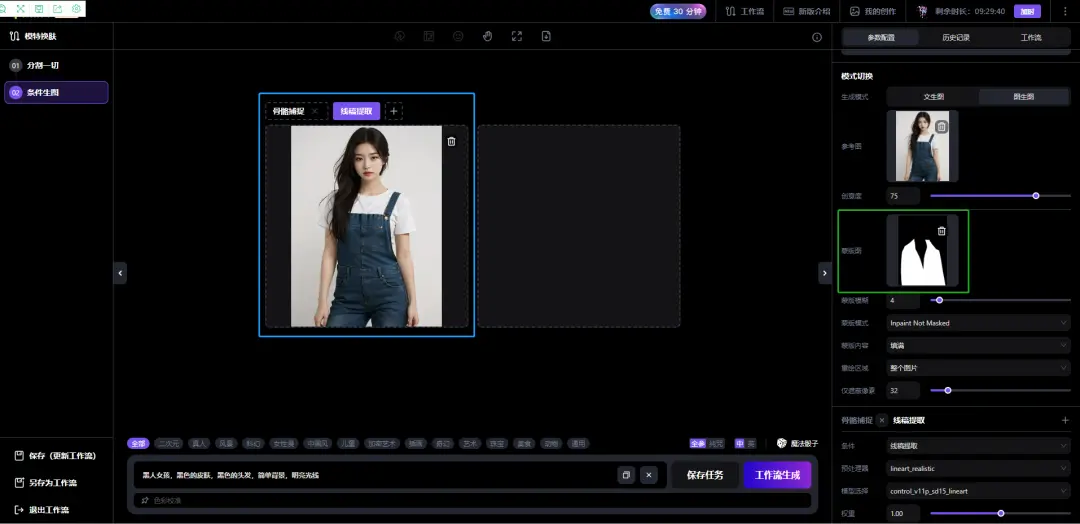Image resolution: width=1080 pixels, height=524 pixels.
Task: Select 文生图 generation mode
Action: click(x=933, y=97)
